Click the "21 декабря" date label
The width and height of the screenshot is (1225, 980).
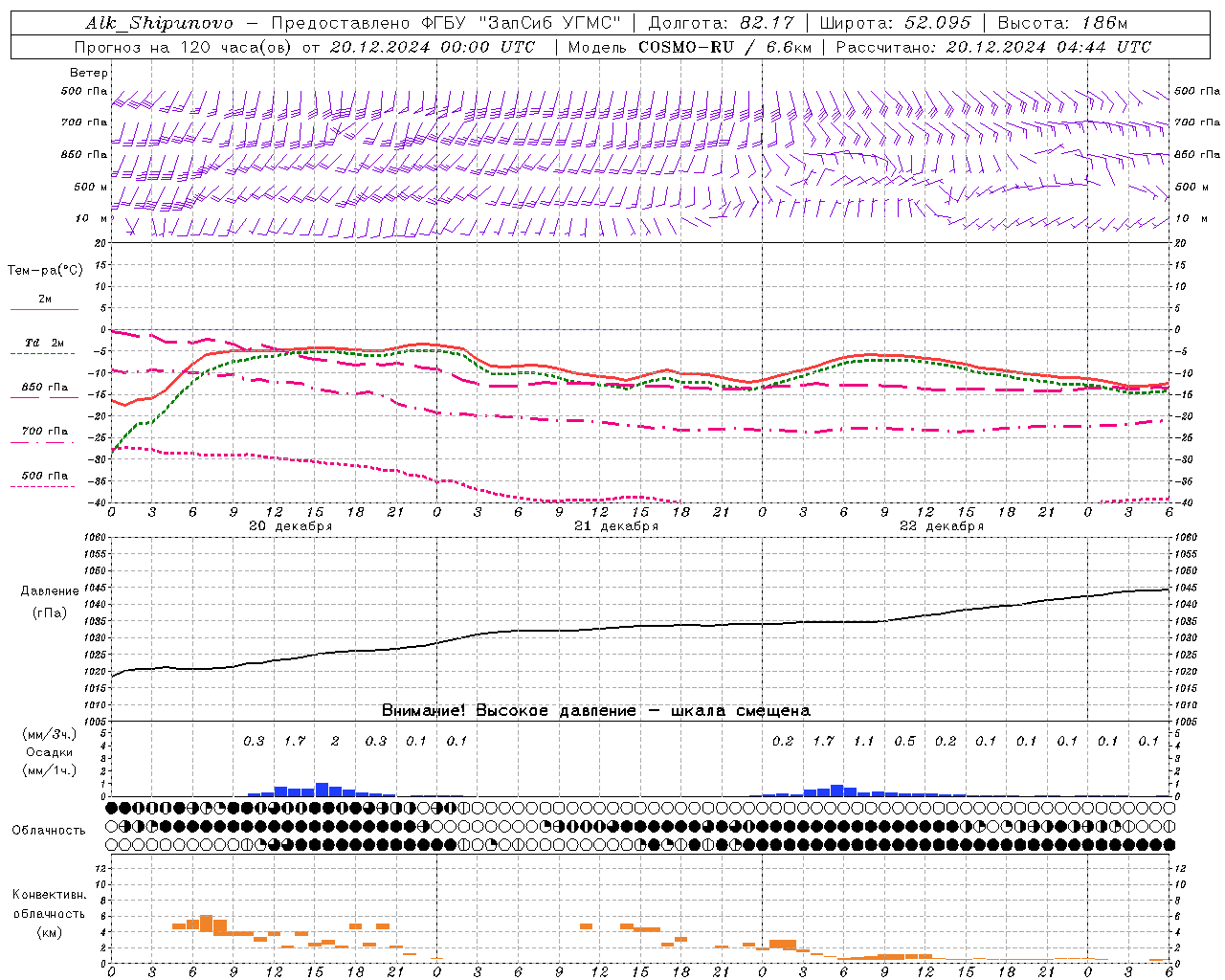coord(616,526)
